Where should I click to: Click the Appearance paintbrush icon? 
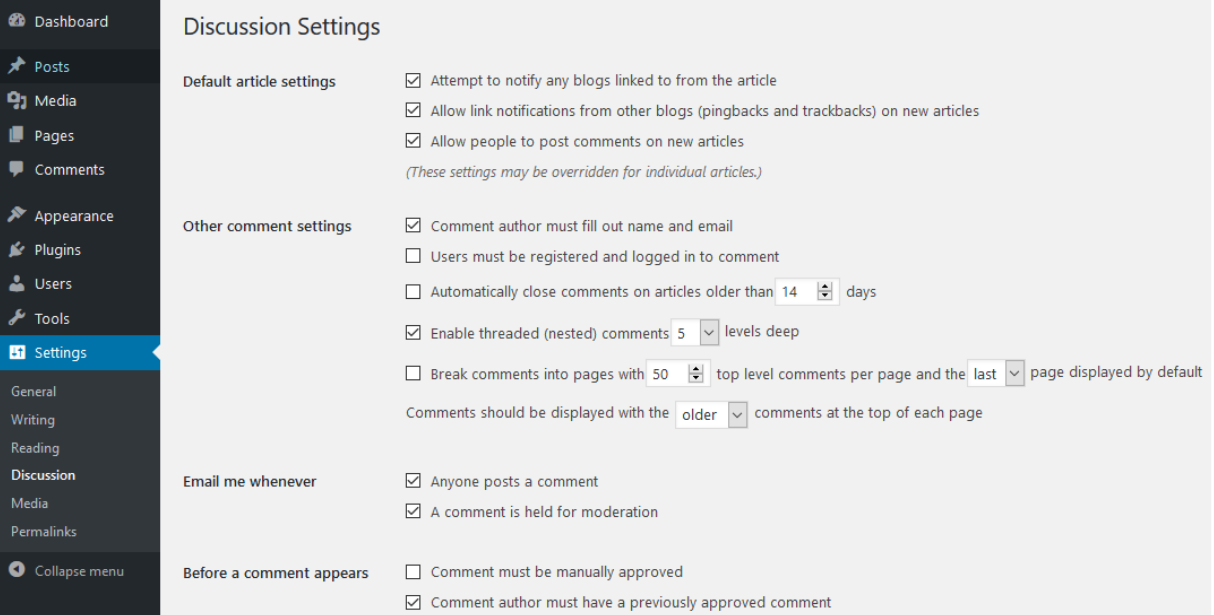pos(16,215)
